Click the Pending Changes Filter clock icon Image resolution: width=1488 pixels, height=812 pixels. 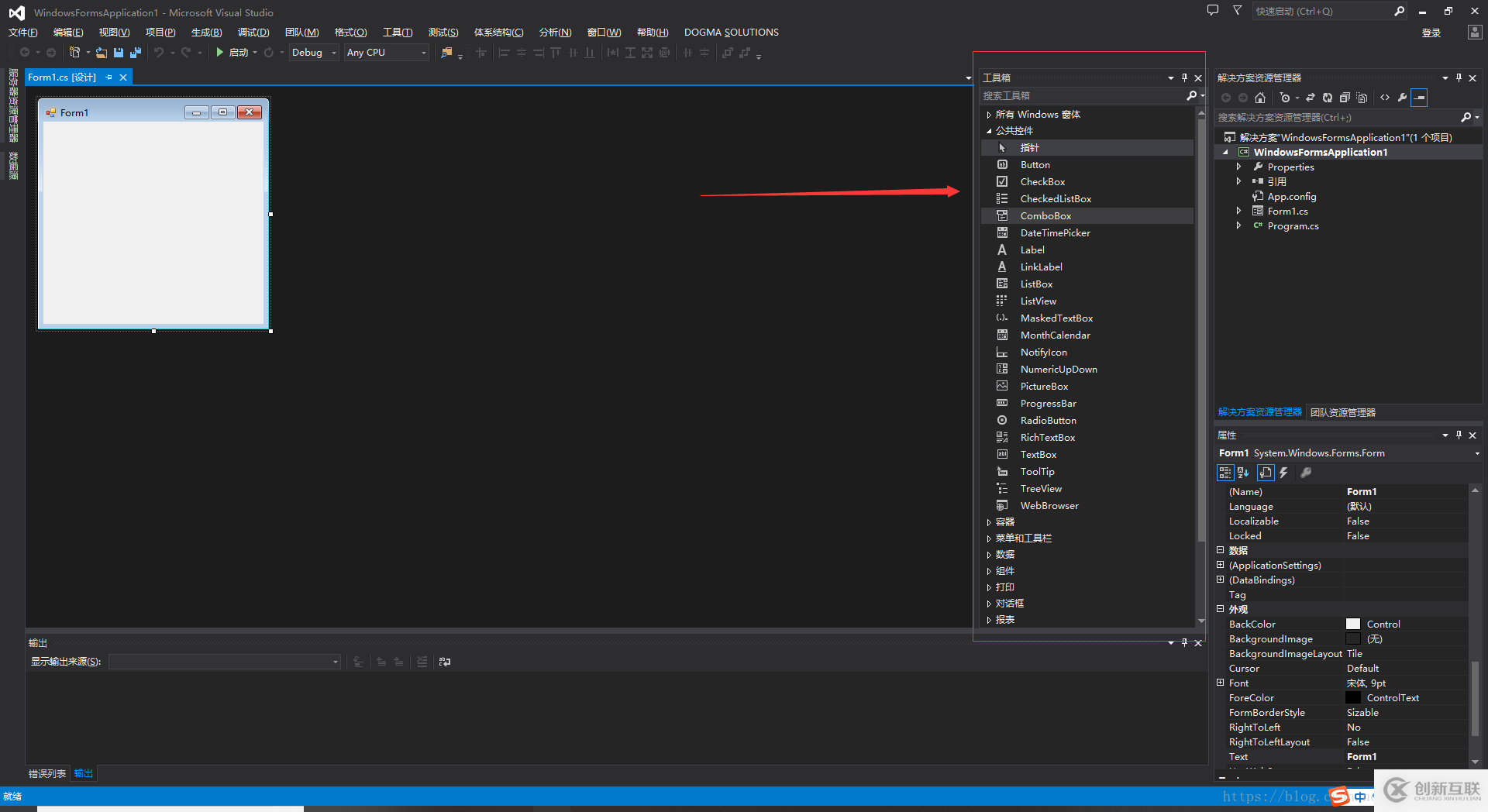(1285, 98)
